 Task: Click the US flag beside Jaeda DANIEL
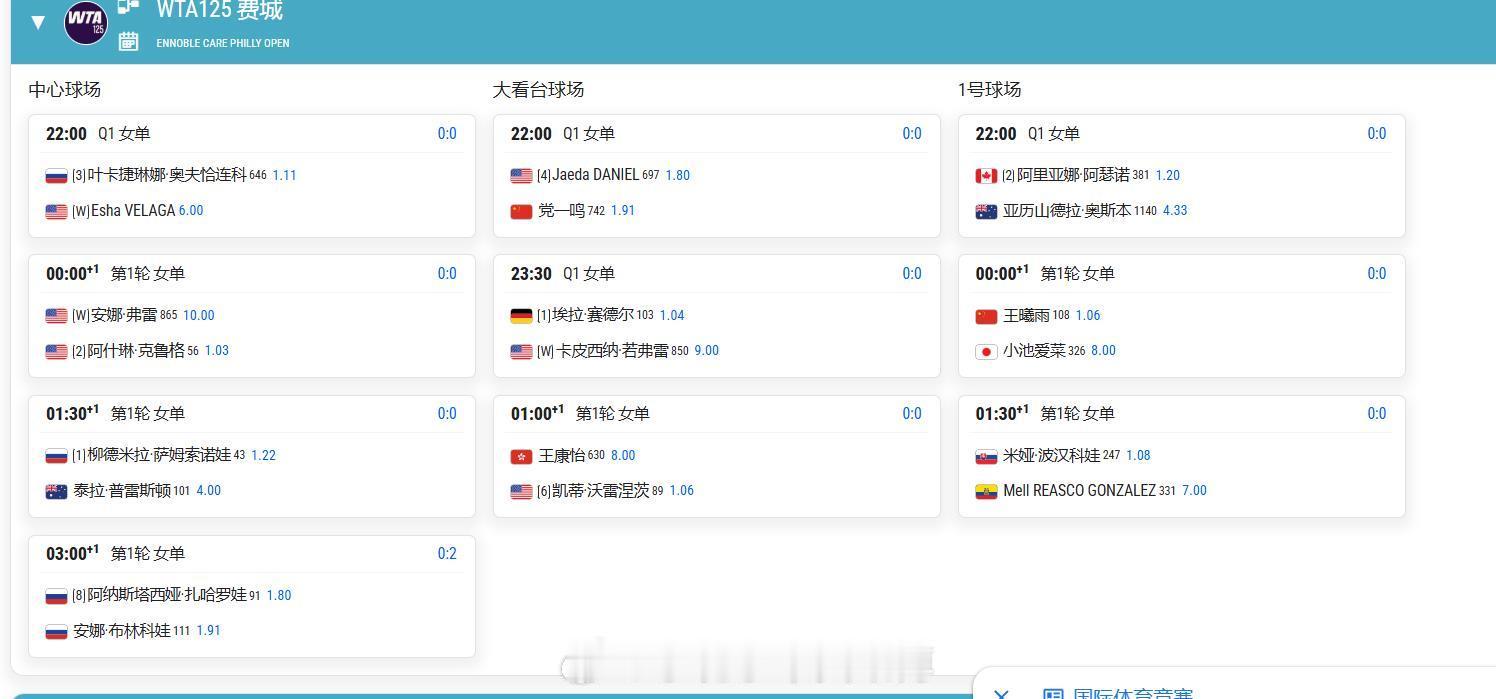click(x=521, y=176)
